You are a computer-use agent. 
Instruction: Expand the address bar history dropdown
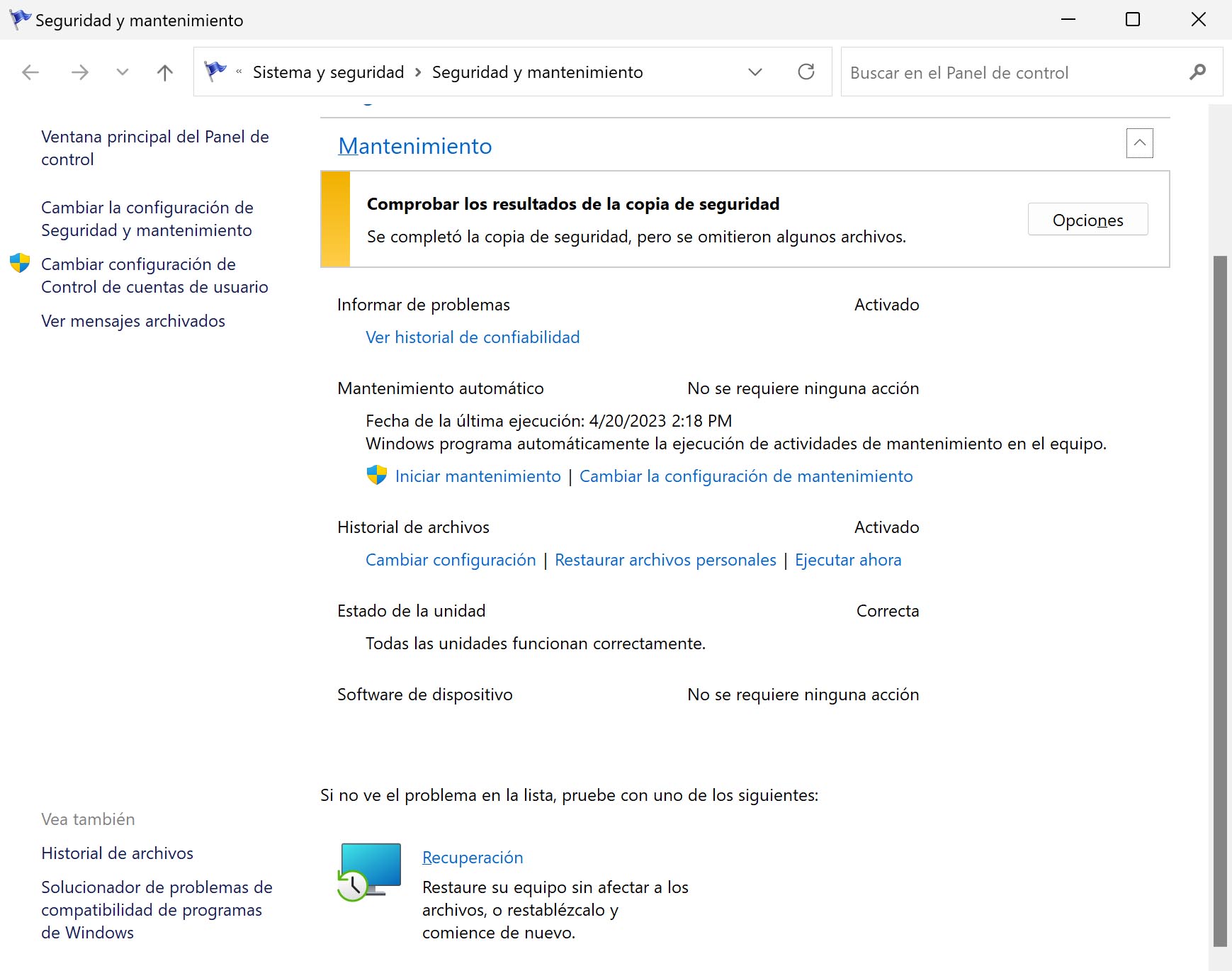click(755, 72)
